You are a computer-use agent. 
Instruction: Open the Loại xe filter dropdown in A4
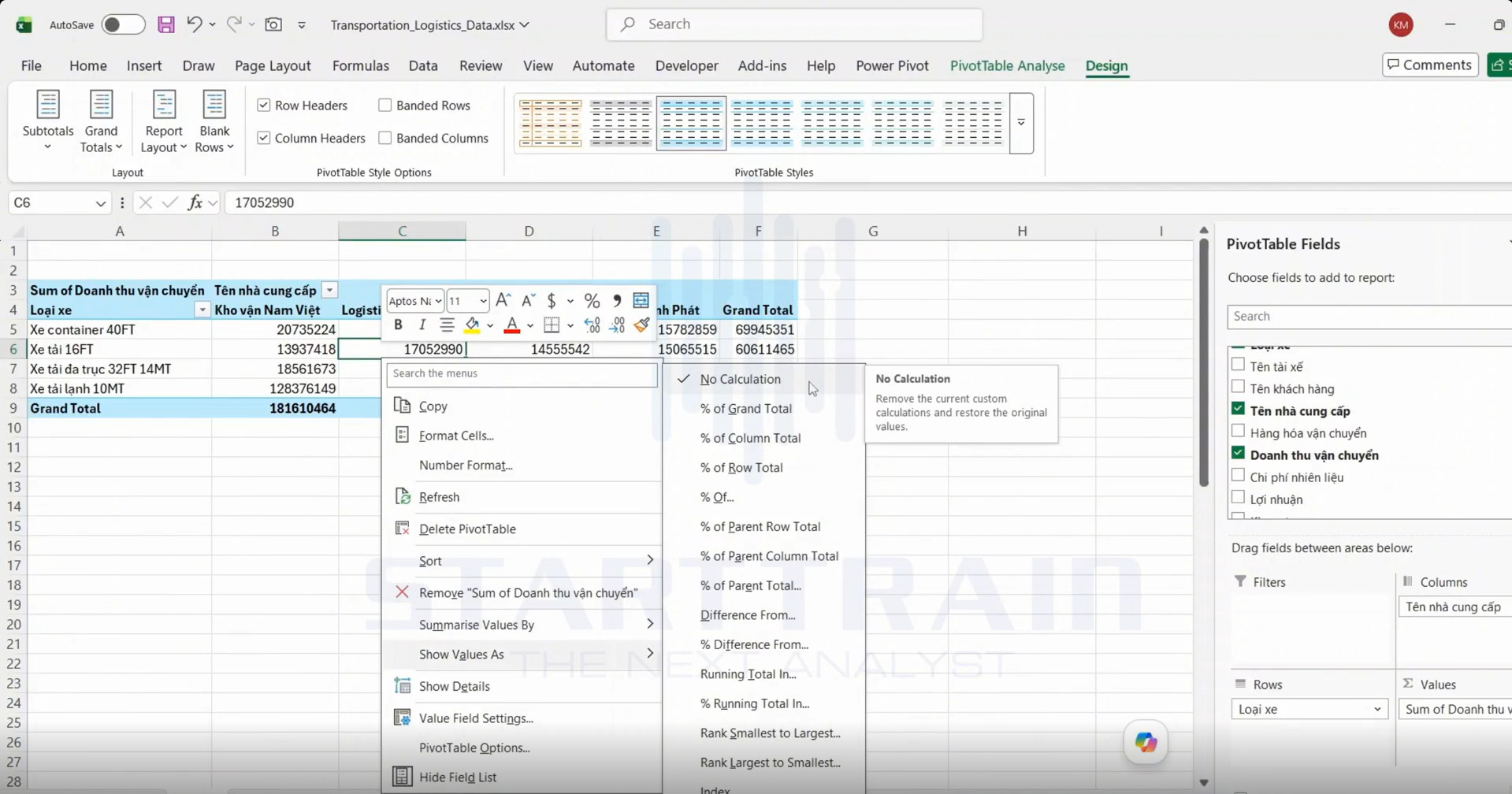coord(202,310)
